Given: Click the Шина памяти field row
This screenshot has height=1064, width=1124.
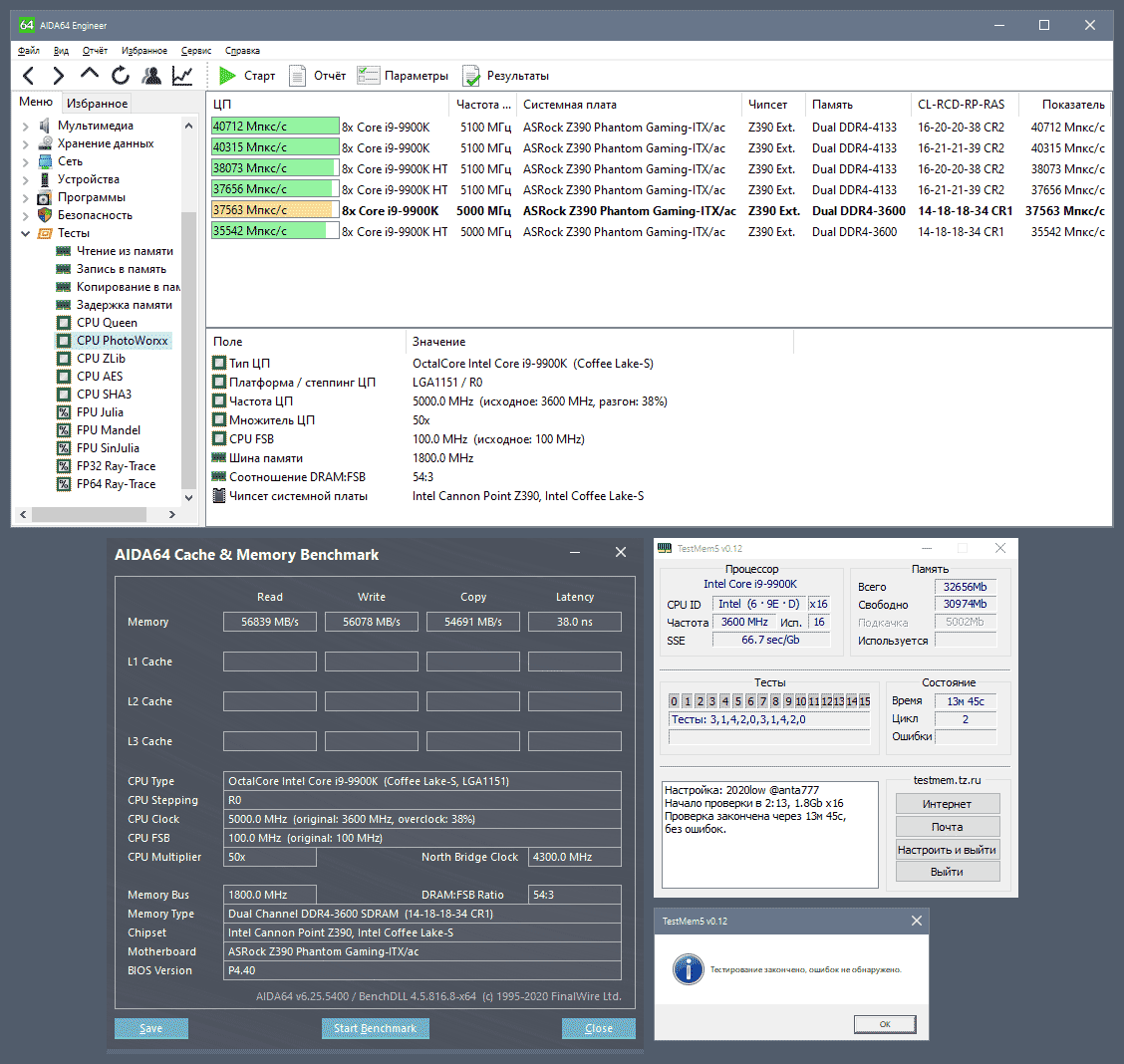Looking at the screenshot, I should click(502, 458).
